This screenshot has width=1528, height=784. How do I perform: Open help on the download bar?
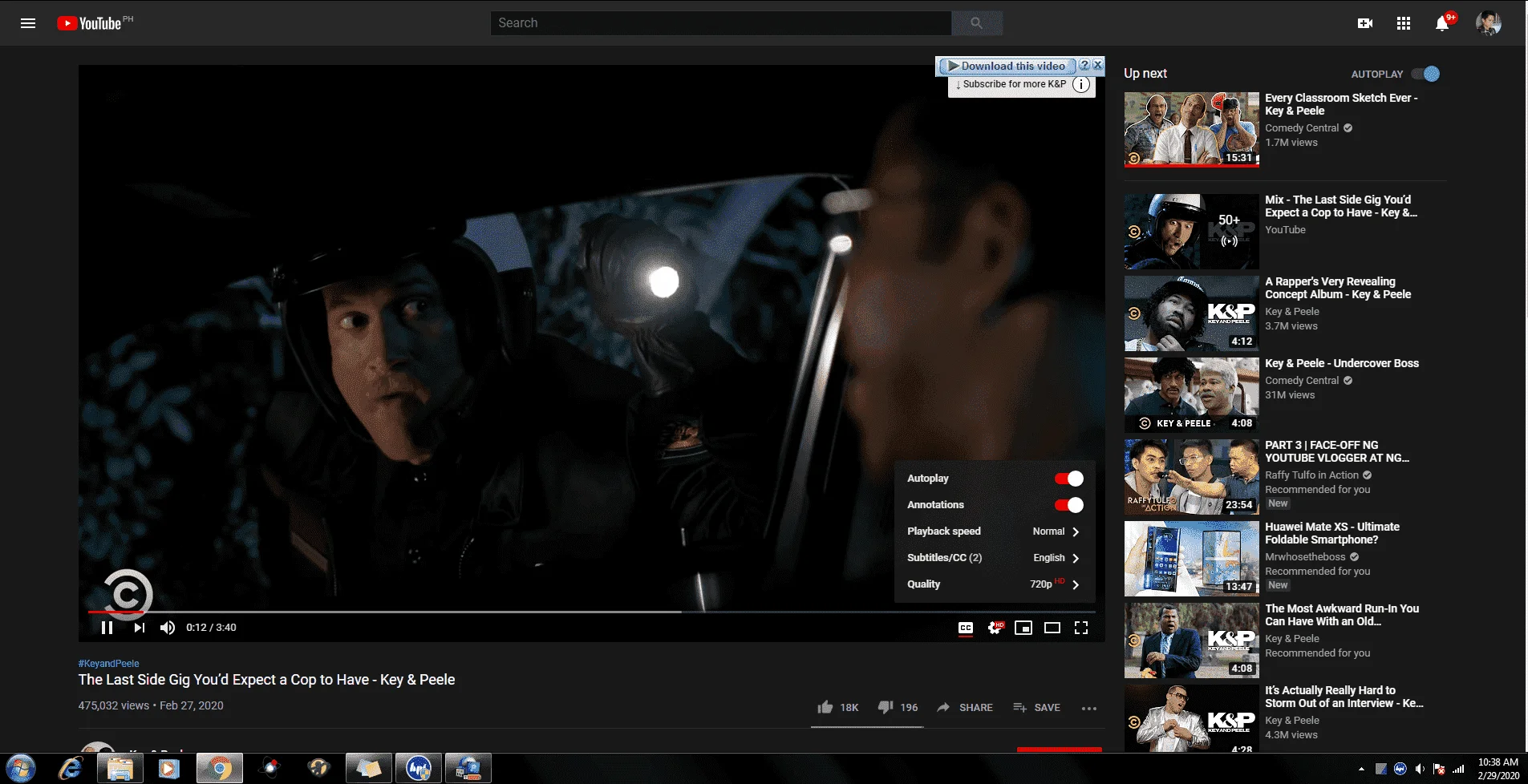(1084, 65)
